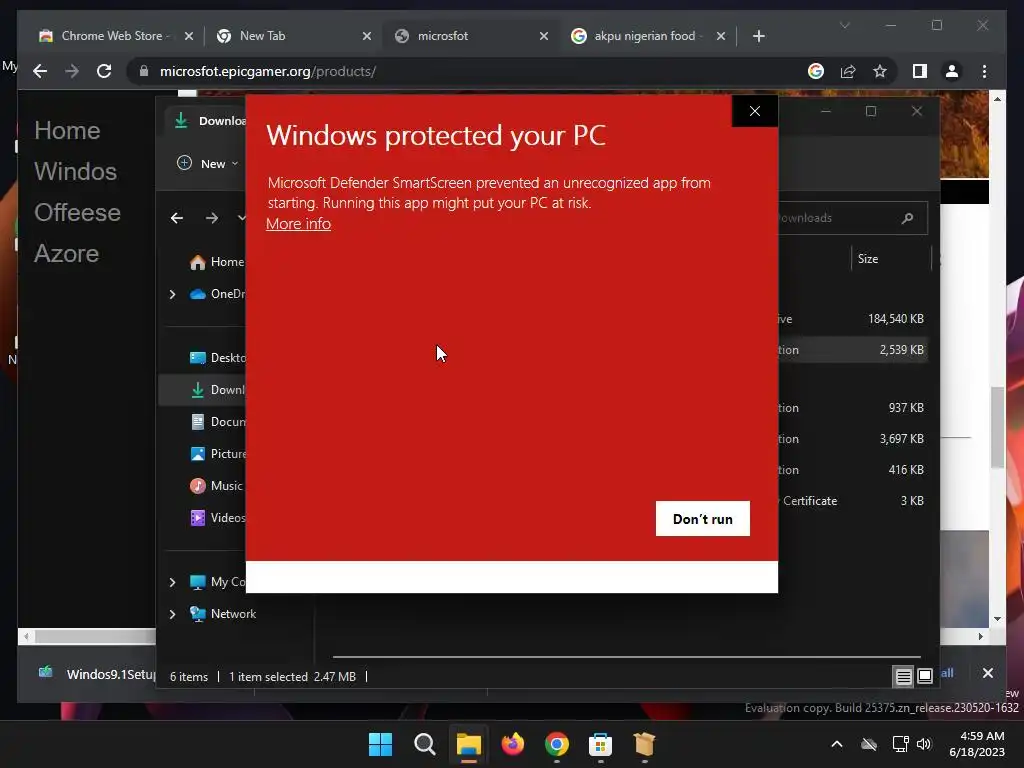Click the Google icon in address bar

[816, 71]
